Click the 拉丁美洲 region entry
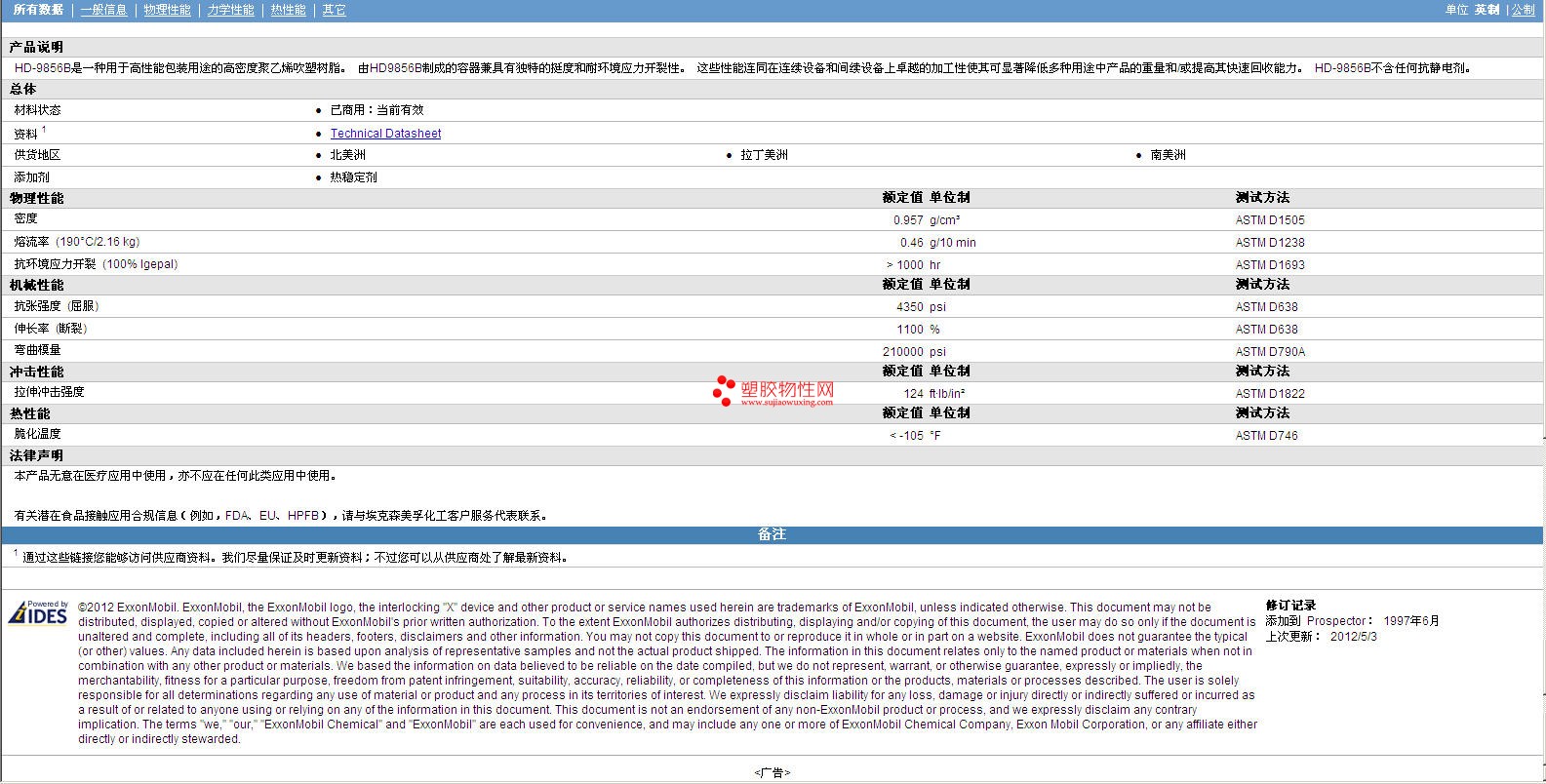Viewport: 1546px width, 784px height. [764, 155]
